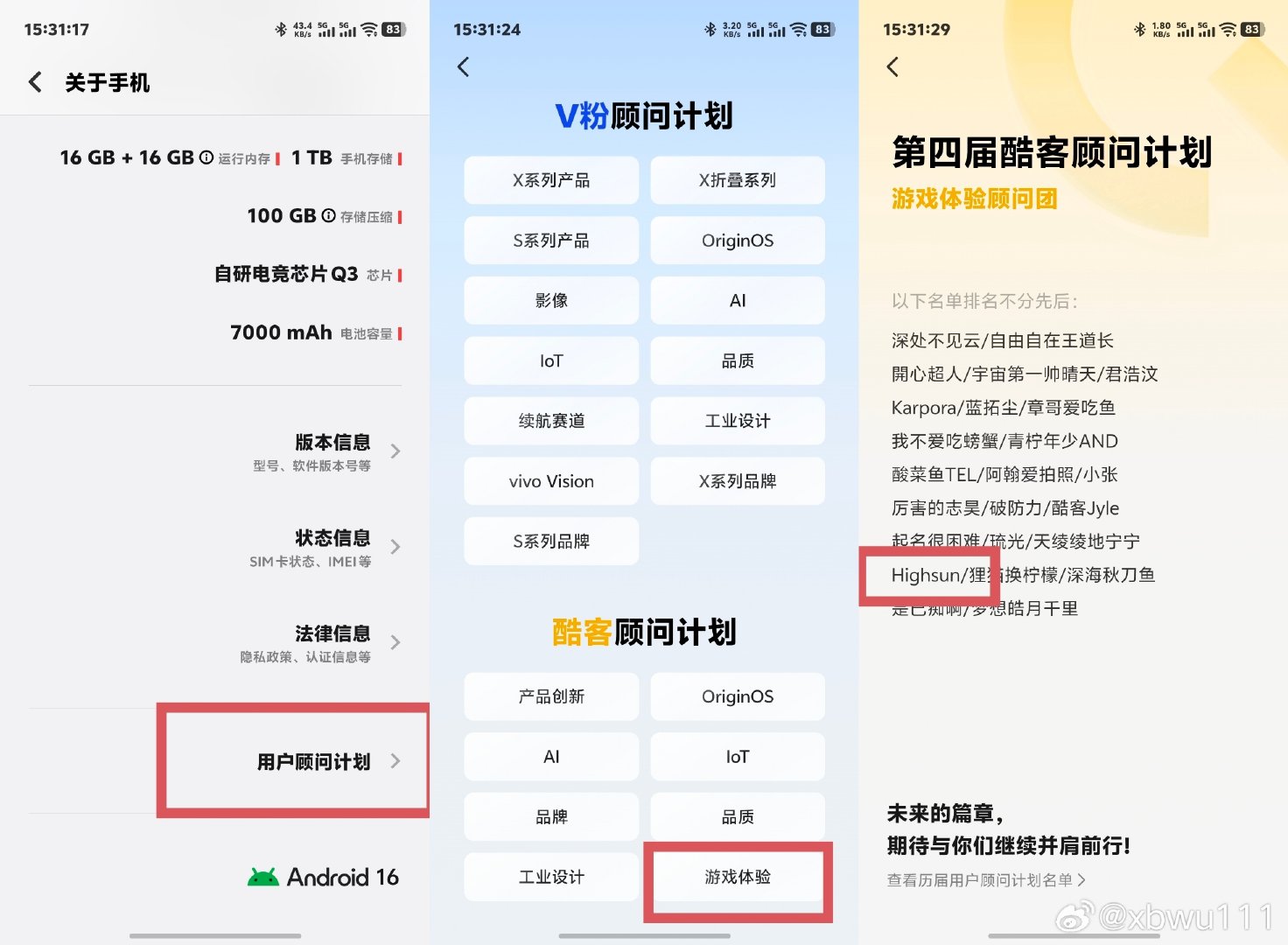Screen dimensions: 1288x945
Task: Tap name row 厉害的志昊/破防力/酷客Jyle
Action: tap(1005, 508)
